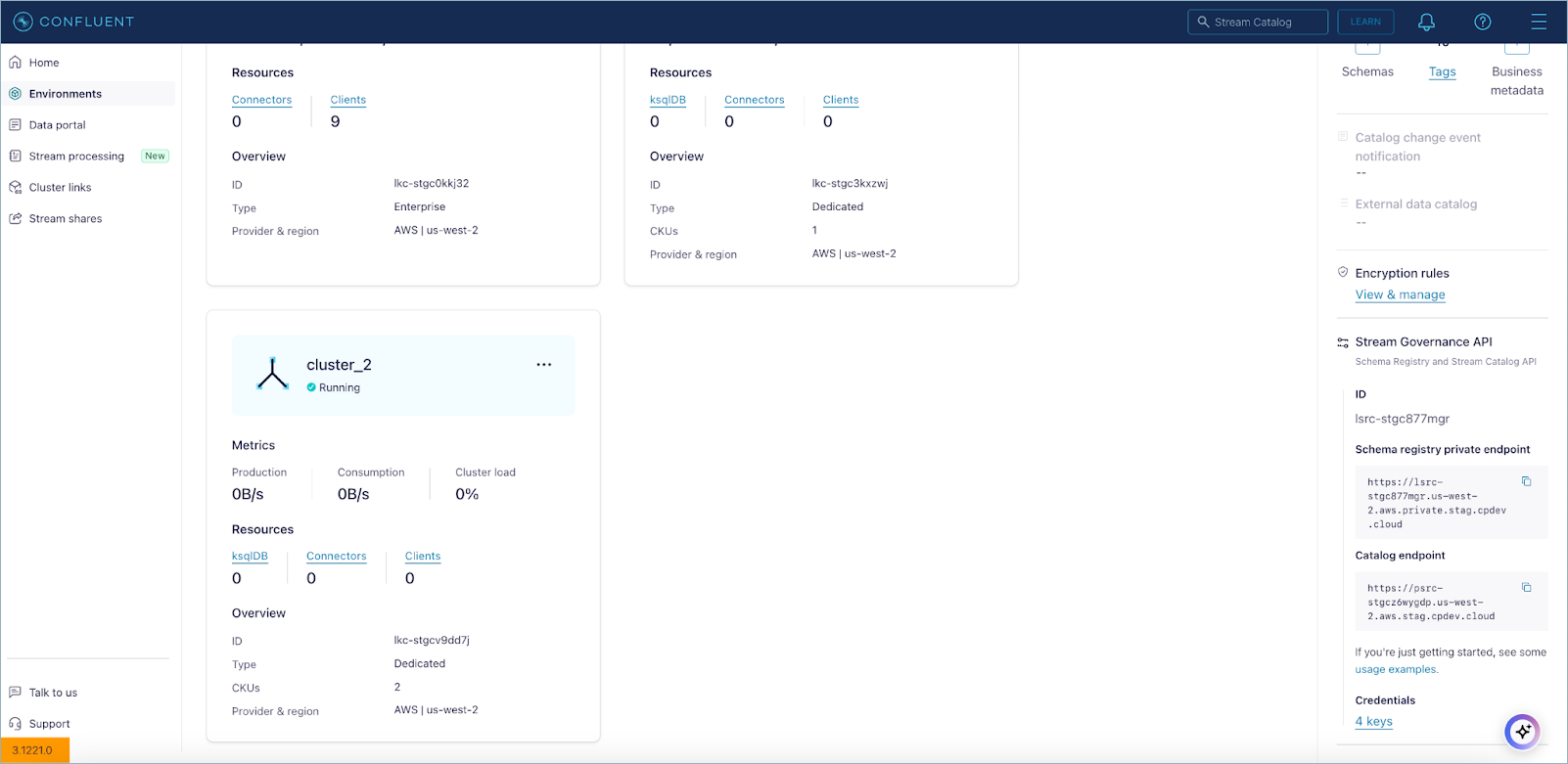
Task: Click the Schemas label
Action: (x=1367, y=71)
